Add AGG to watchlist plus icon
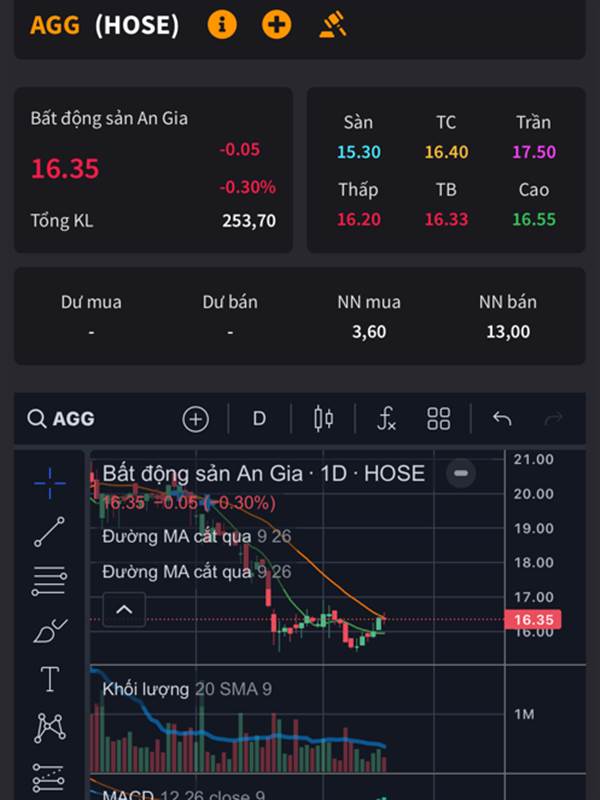Viewport: 600px width, 800px height. [x=277, y=24]
